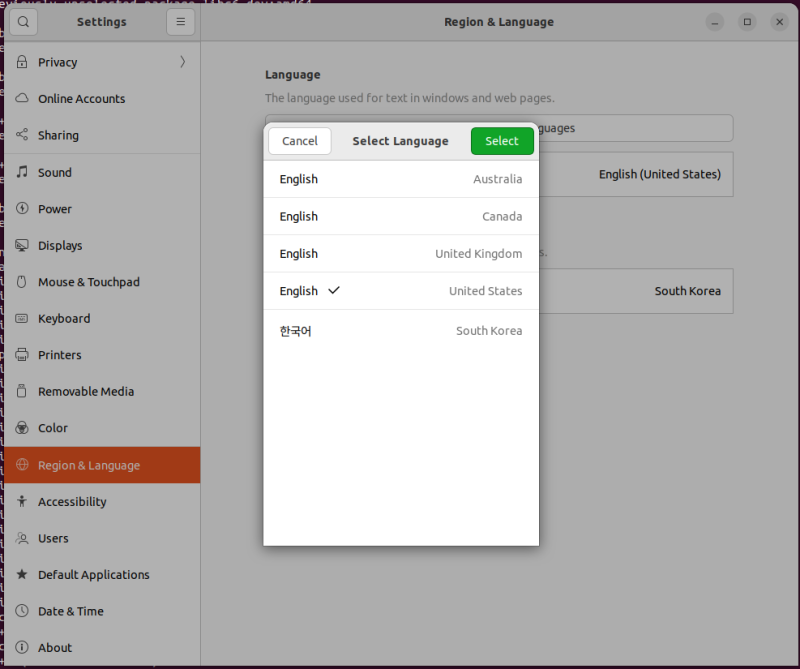Image resolution: width=800 pixels, height=669 pixels.
Task: Click the Printers icon in sidebar
Action: (x=22, y=355)
